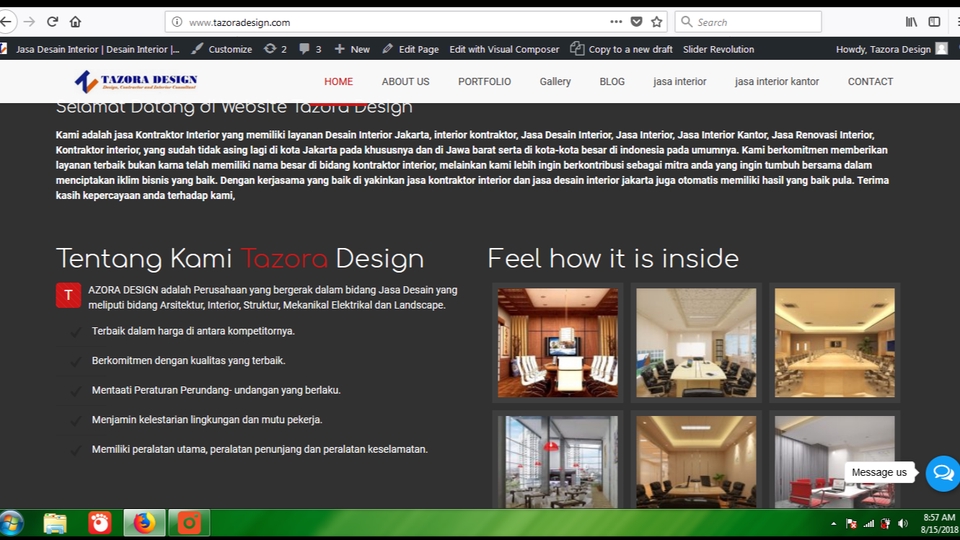Open the jasa interior menu item
The height and width of the screenshot is (540, 960).
click(x=680, y=81)
